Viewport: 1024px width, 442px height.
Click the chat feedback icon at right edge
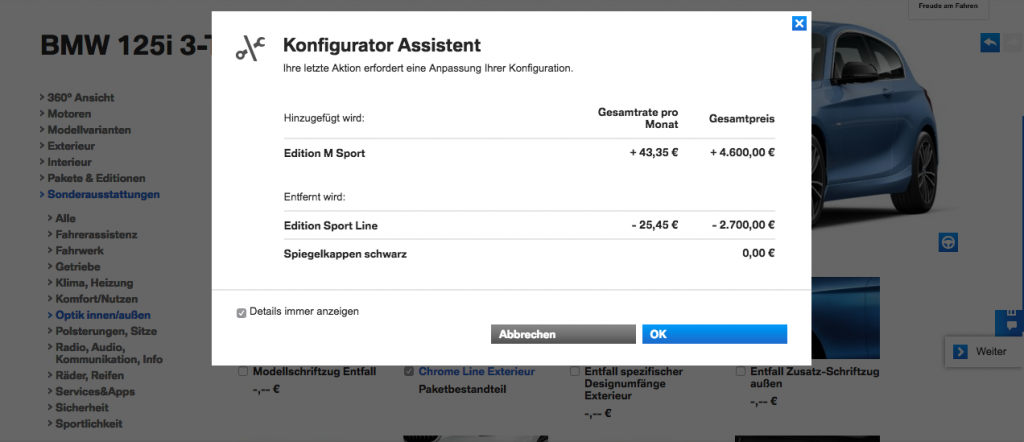point(1011,324)
